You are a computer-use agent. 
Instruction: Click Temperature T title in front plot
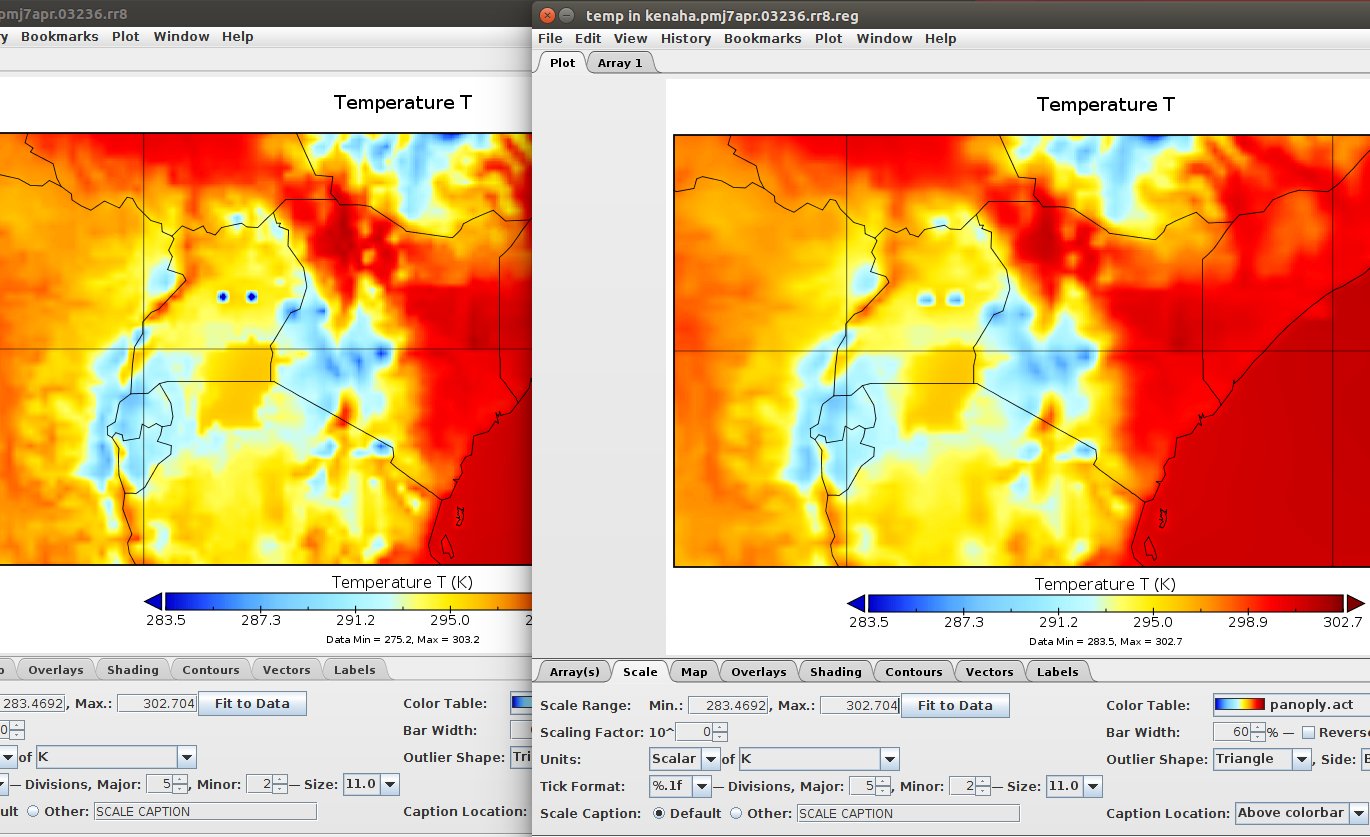pyautogui.click(x=1105, y=104)
